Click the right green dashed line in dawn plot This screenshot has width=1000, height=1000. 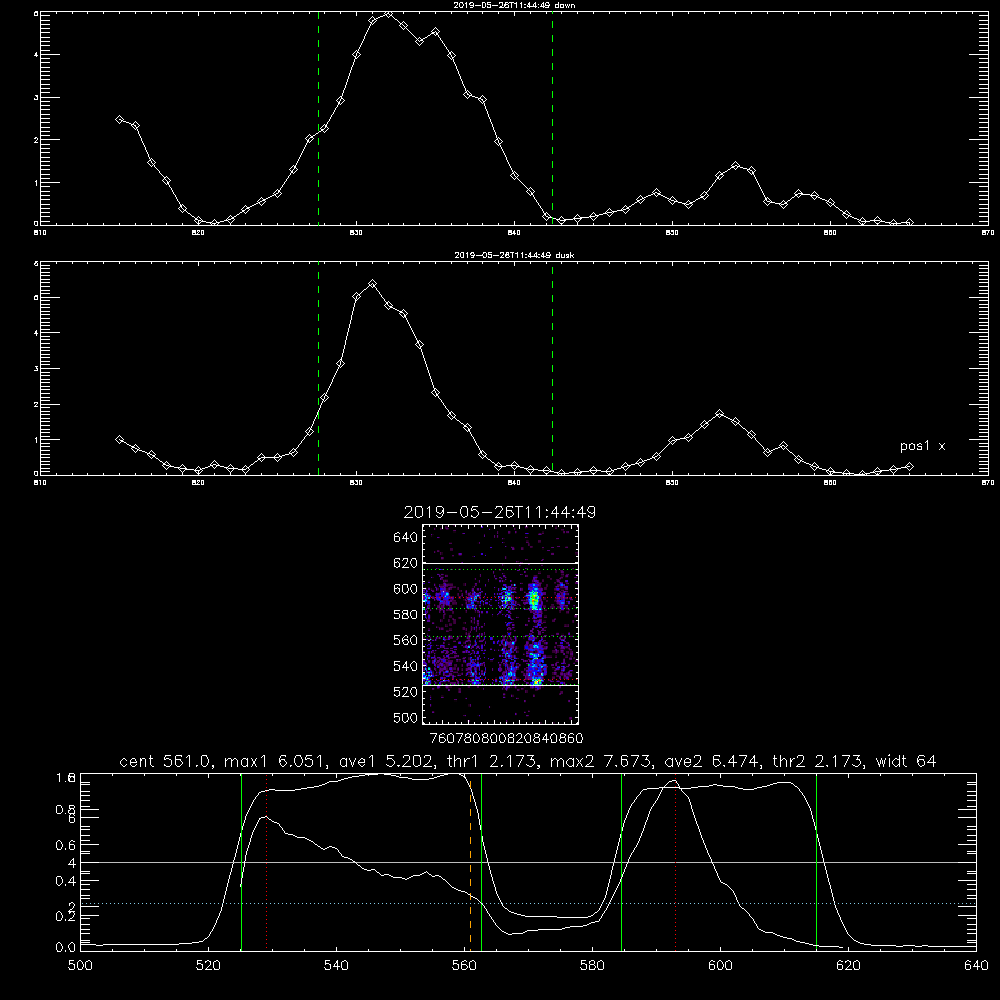pyautogui.click(x=552, y=118)
